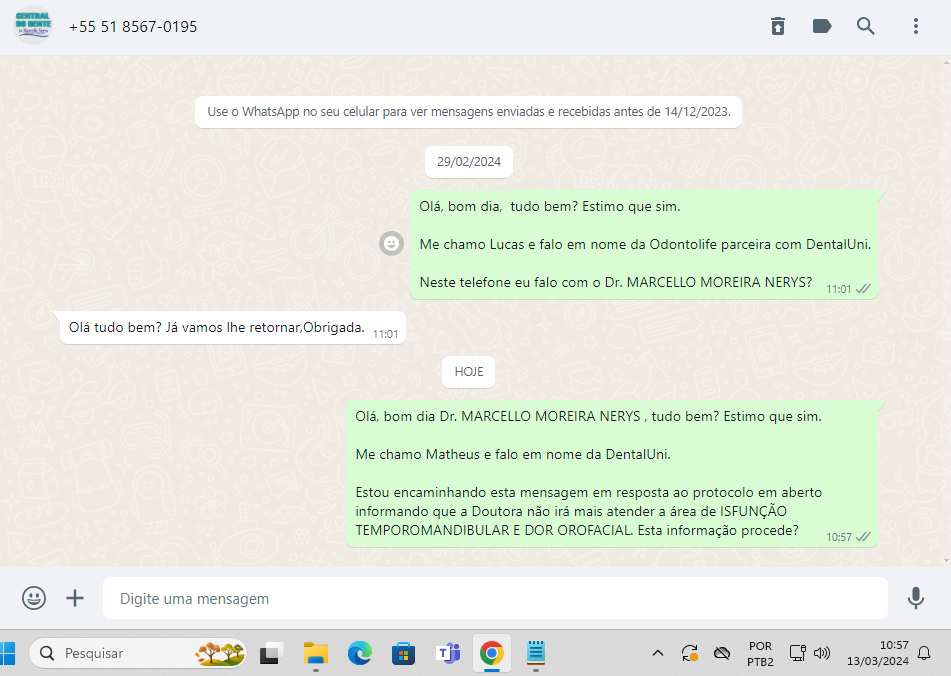Image resolution: width=951 pixels, height=676 pixels.
Task: Click the taskbar Pesquisar search box
Action: point(138,654)
